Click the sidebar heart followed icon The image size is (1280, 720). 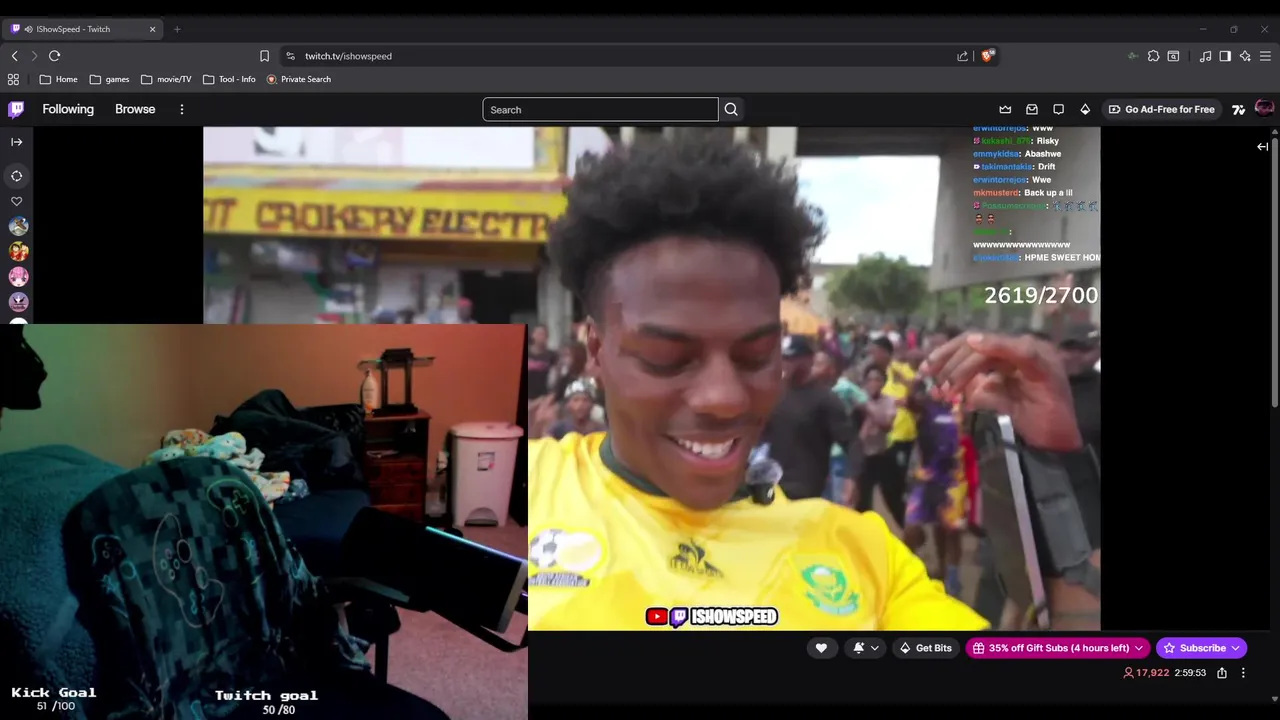point(17,201)
